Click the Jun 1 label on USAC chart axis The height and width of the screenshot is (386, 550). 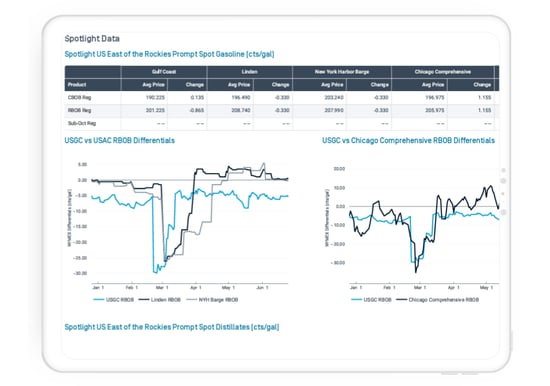pos(262,288)
